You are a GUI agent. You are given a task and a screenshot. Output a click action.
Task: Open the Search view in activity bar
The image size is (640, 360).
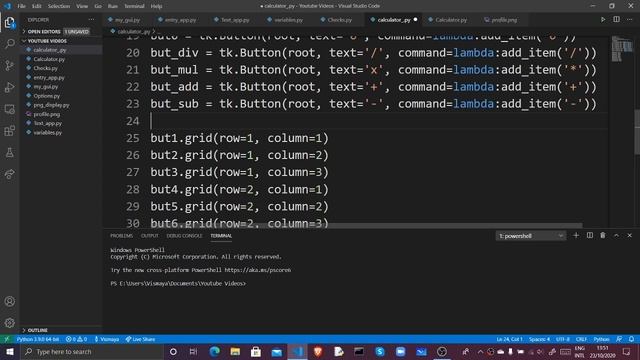coord(10,44)
